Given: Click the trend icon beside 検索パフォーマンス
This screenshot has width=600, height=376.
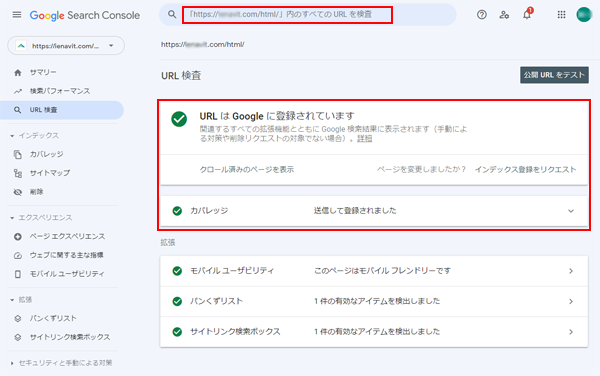Looking at the screenshot, I should click(18, 91).
